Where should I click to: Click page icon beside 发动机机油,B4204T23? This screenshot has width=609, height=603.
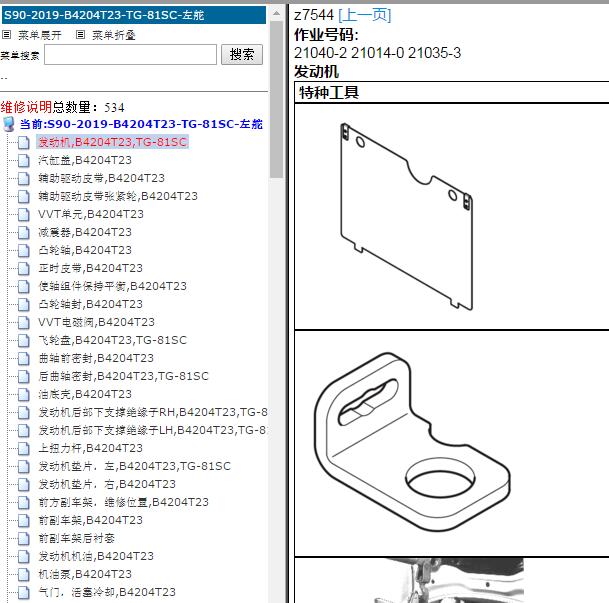(24, 556)
